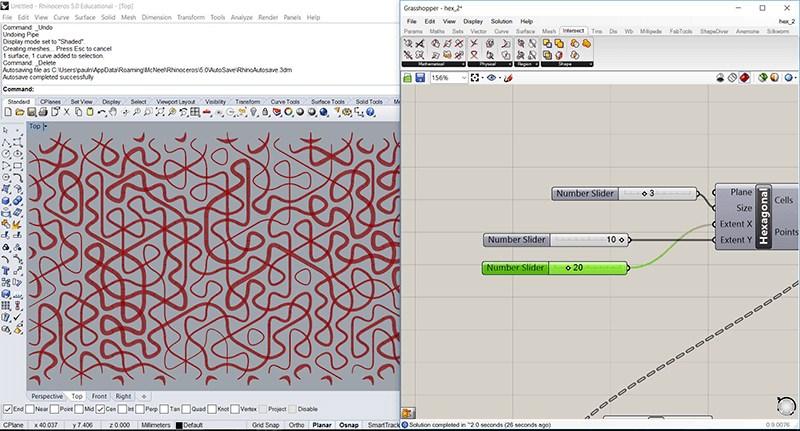Click Rhino pointer select tool in left sidebar
Image resolution: width=800 pixels, height=431 pixels.
coord(6,131)
